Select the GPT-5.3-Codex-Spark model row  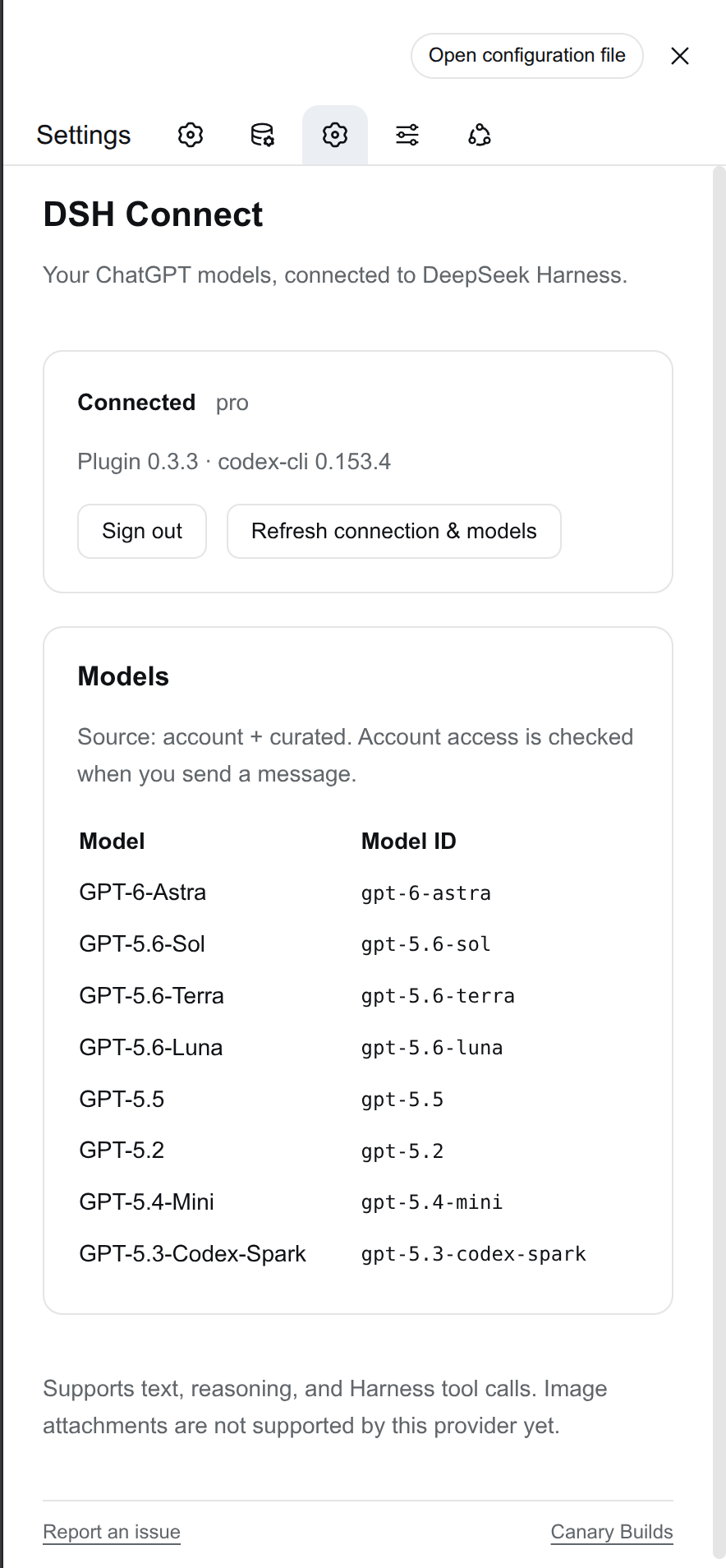click(358, 1254)
